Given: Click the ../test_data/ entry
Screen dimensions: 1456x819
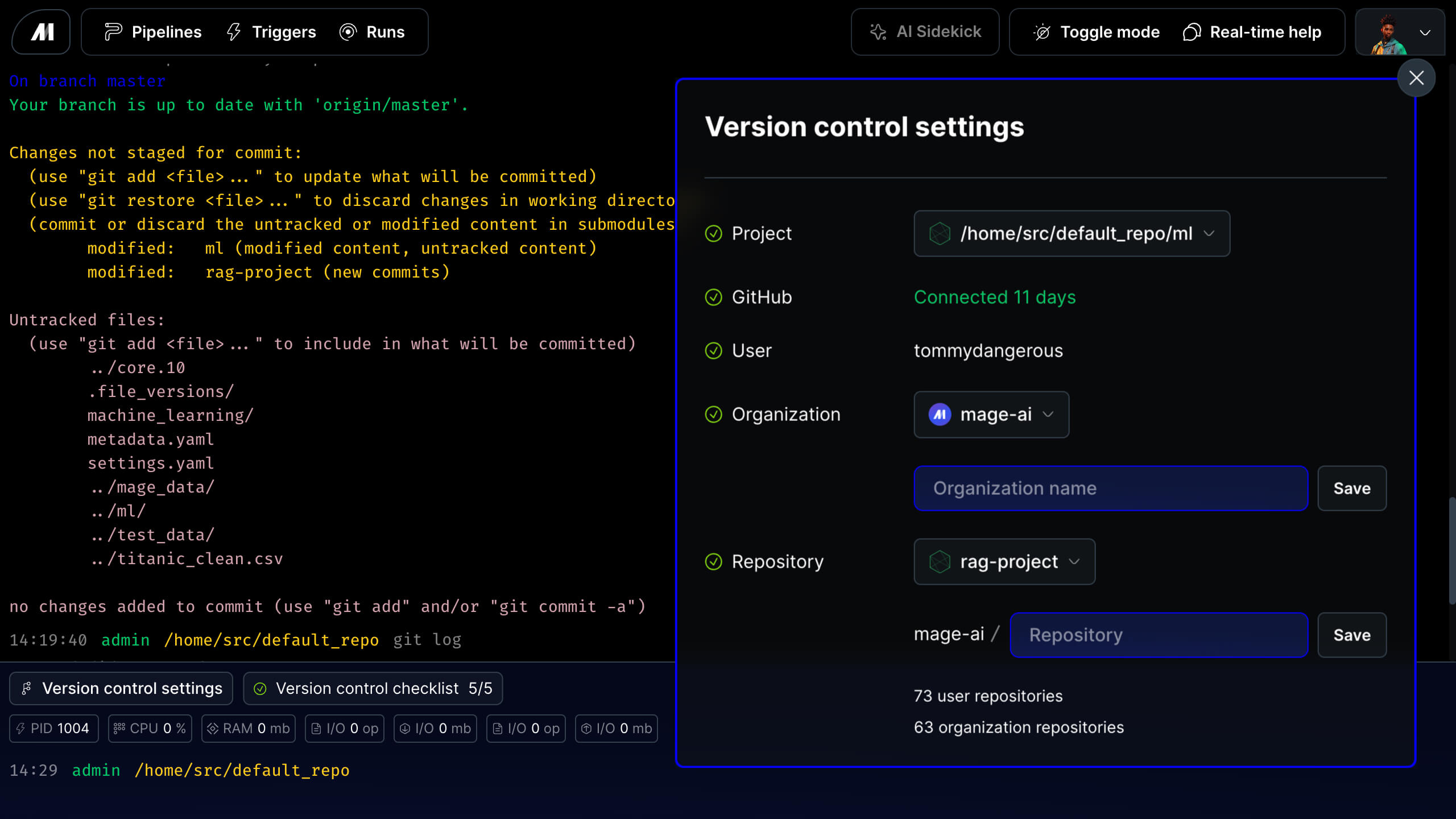Looking at the screenshot, I should (152, 535).
